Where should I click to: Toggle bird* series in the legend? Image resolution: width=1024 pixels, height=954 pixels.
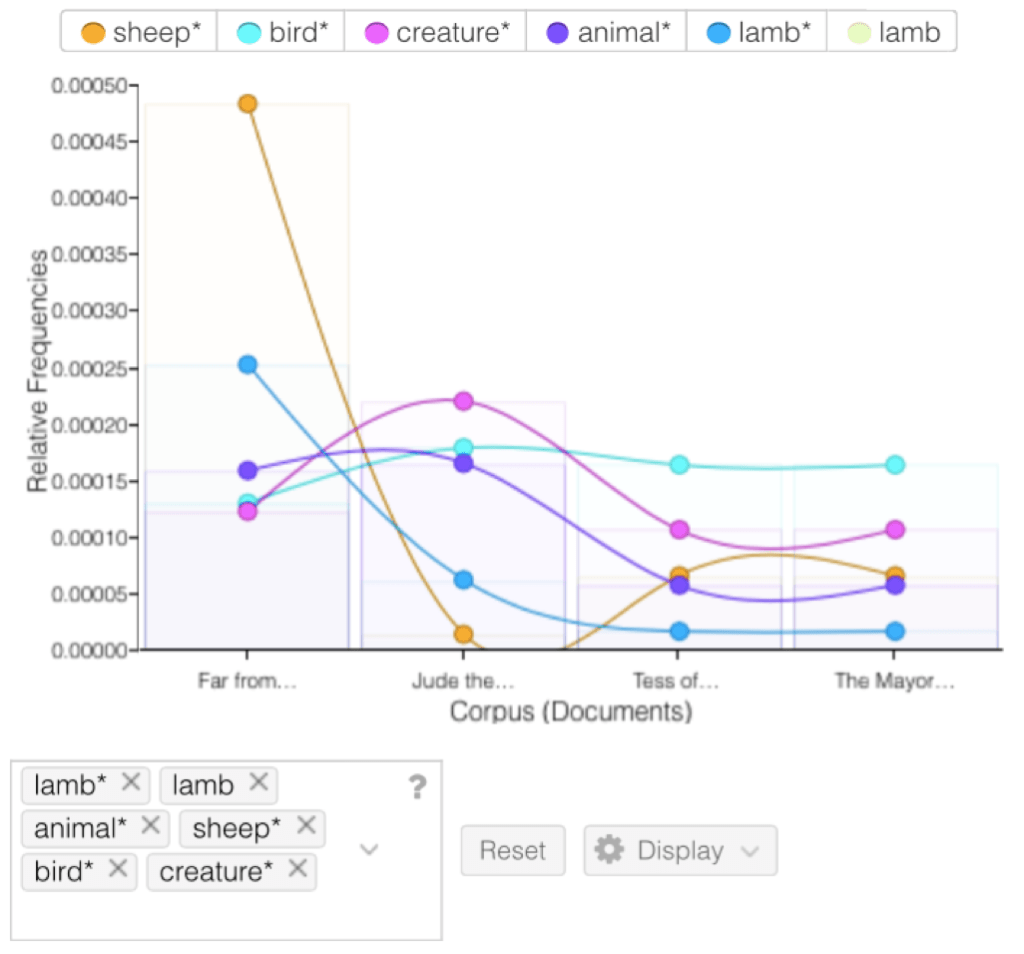[x=283, y=33]
